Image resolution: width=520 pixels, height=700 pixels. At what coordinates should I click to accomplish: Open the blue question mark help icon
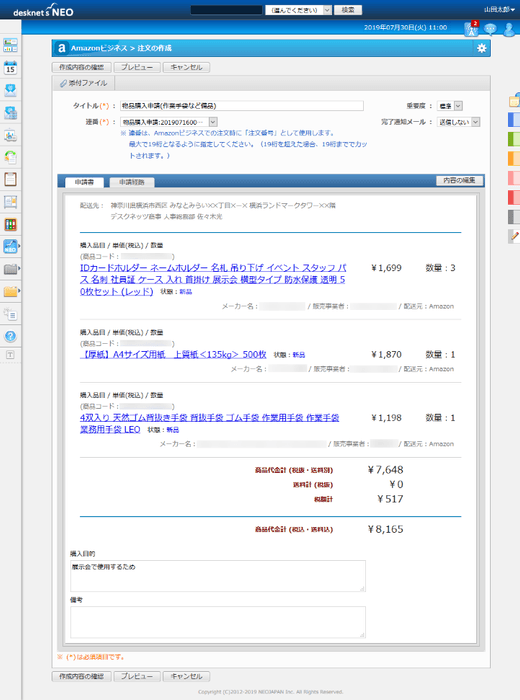10,336
